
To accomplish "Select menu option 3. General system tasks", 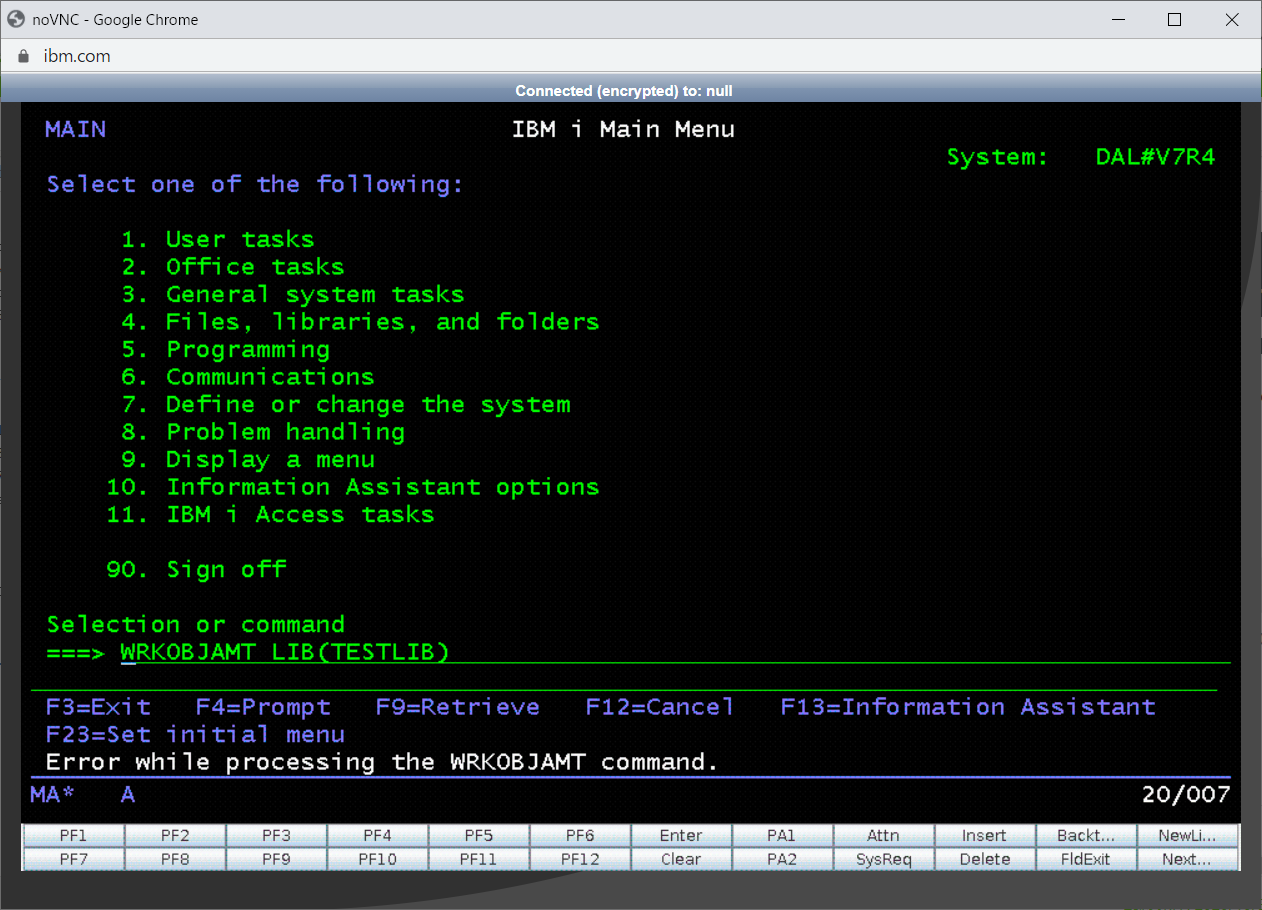I will click(x=293, y=295).
